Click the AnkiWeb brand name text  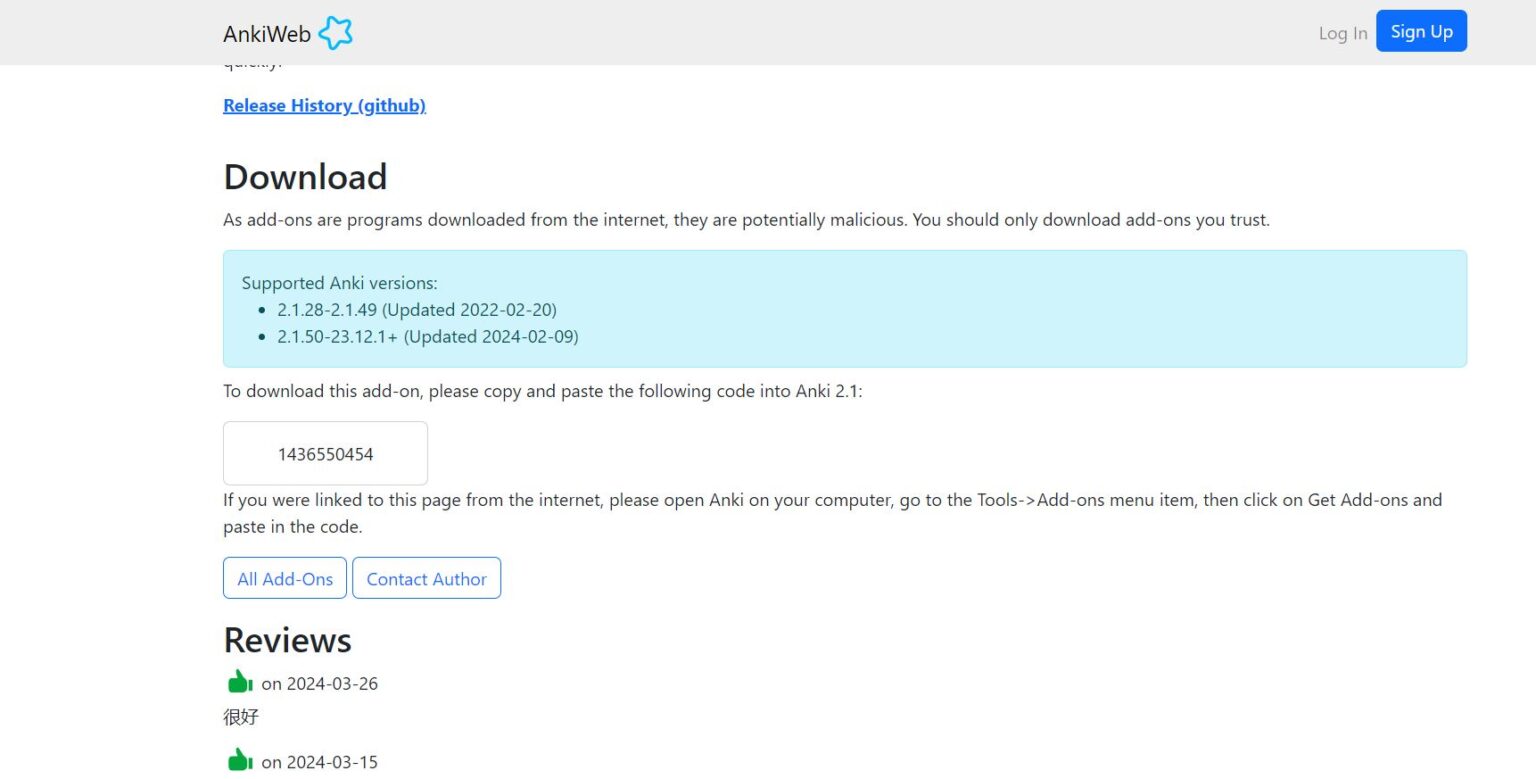pyautogui.click(x=266, y=34)
